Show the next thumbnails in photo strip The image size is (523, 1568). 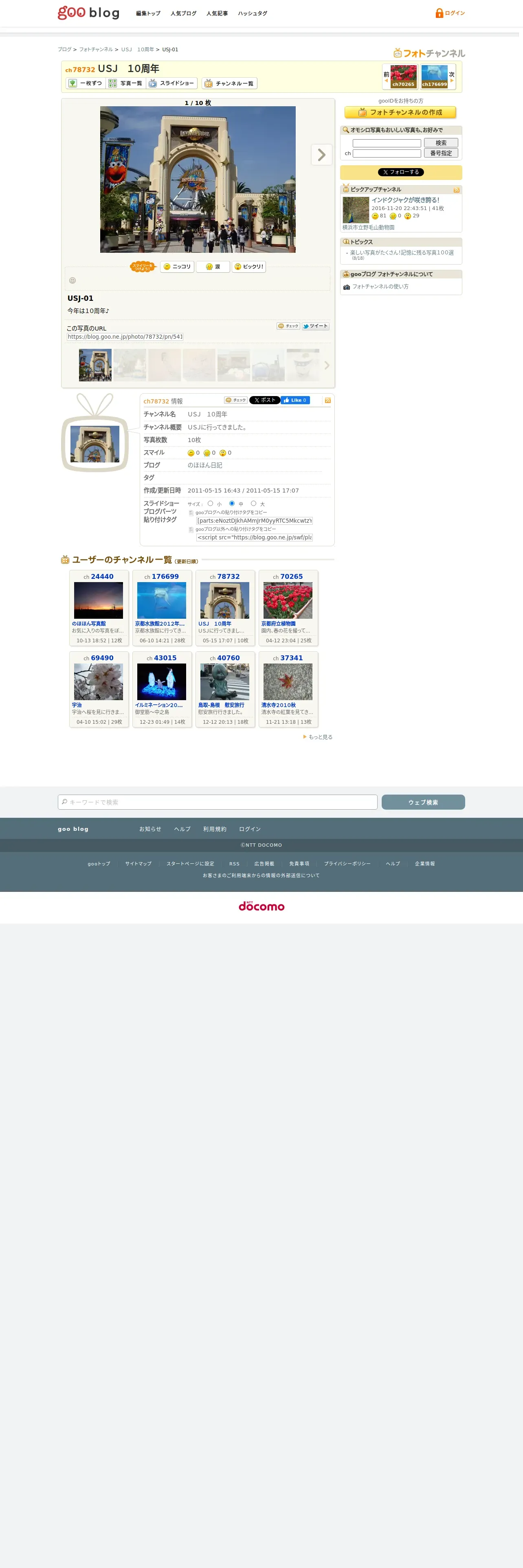[x=327, y=365]
